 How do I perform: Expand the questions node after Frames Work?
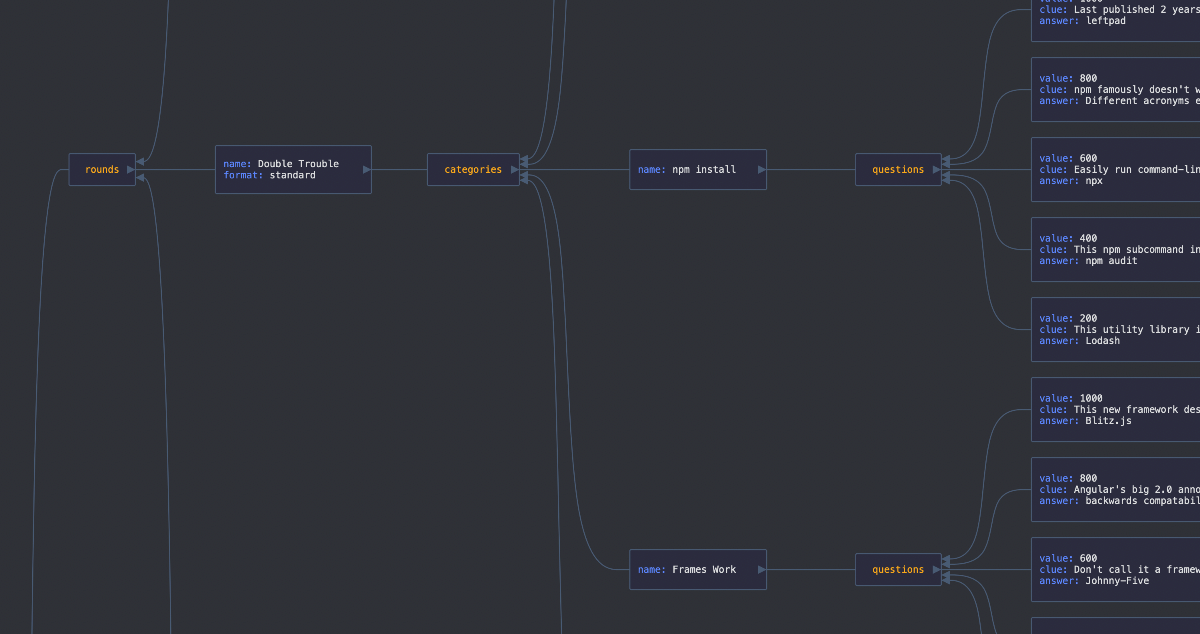897,570
